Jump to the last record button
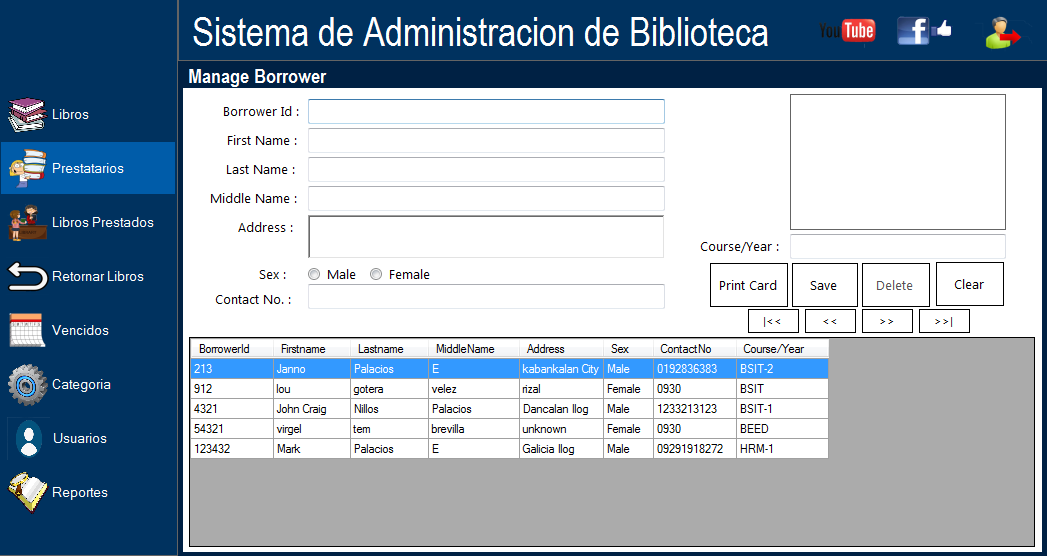 [944, 321]
